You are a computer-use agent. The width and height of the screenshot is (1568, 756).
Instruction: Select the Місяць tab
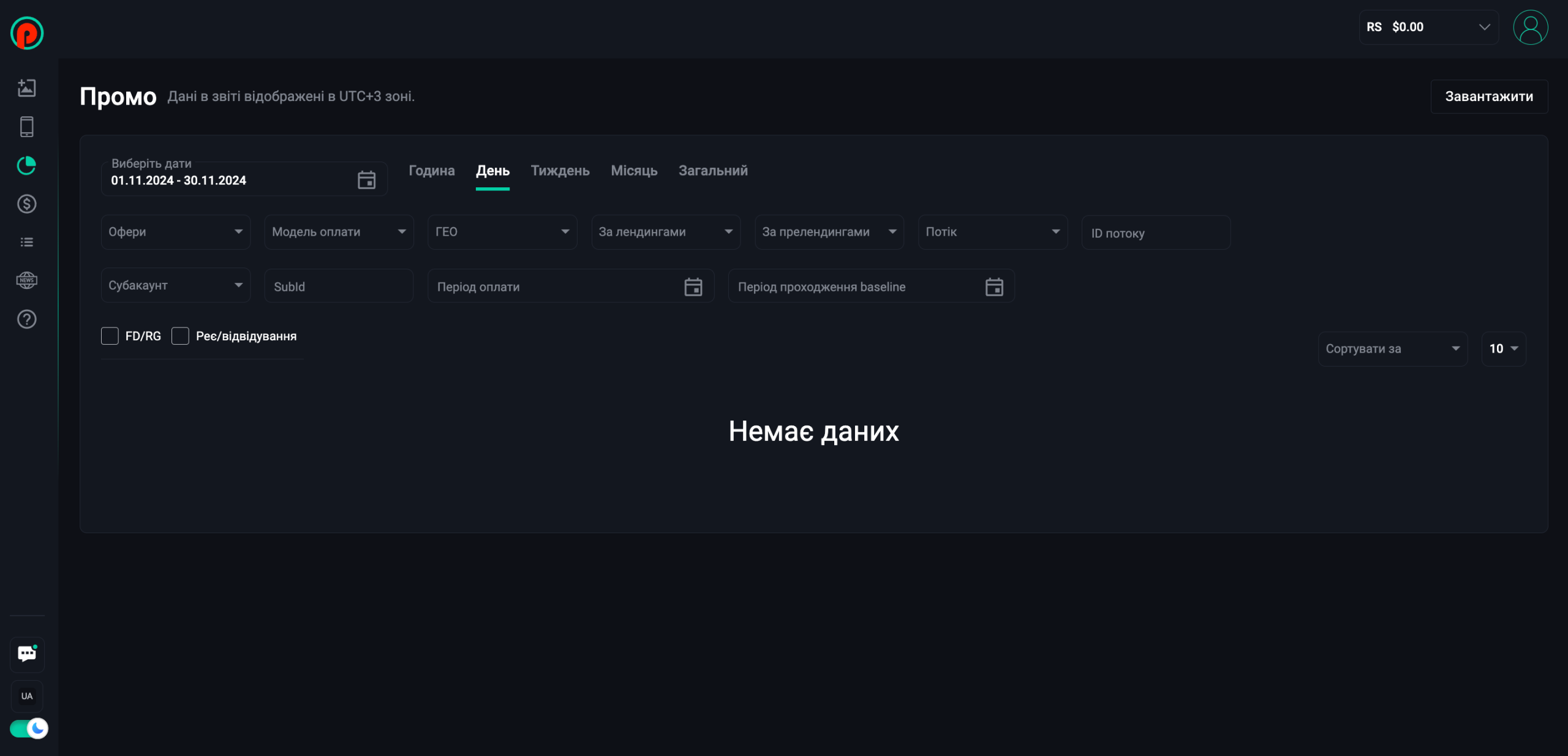tap(634, 171)
